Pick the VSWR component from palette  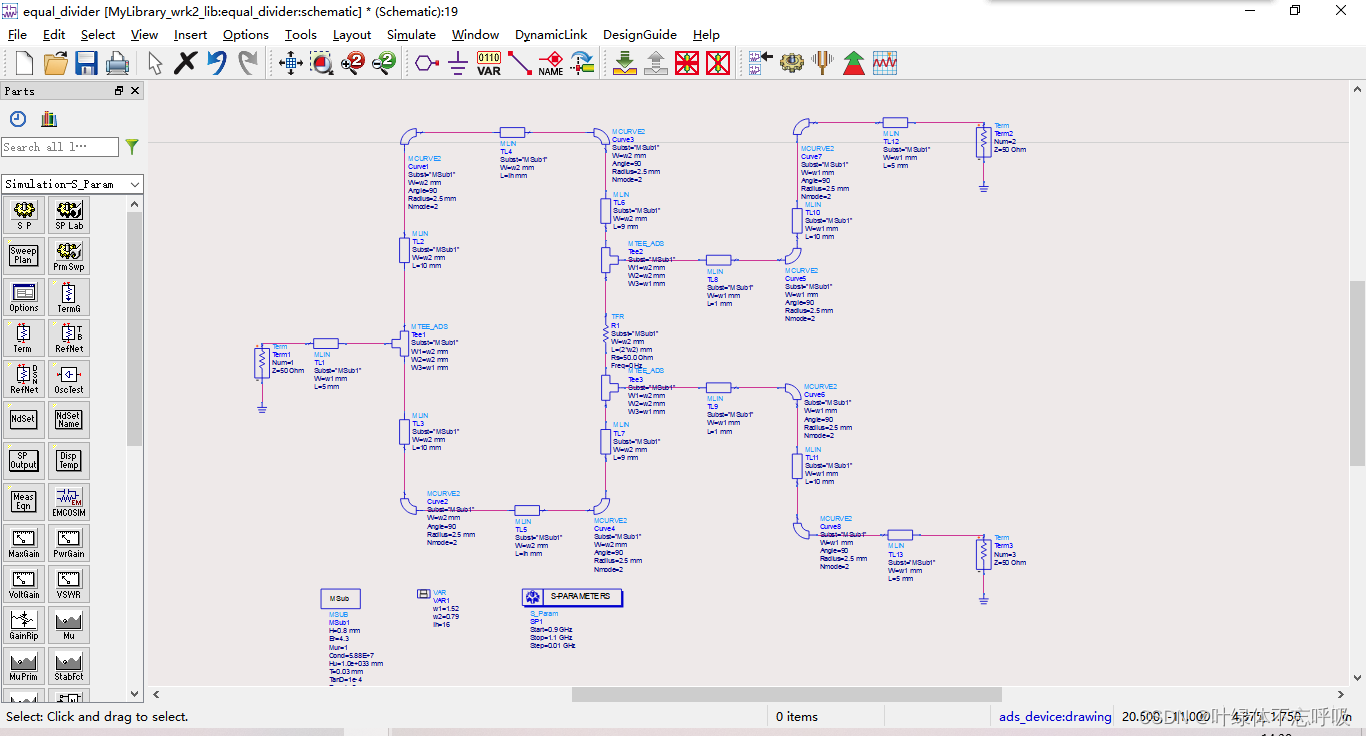coord(68,584)
